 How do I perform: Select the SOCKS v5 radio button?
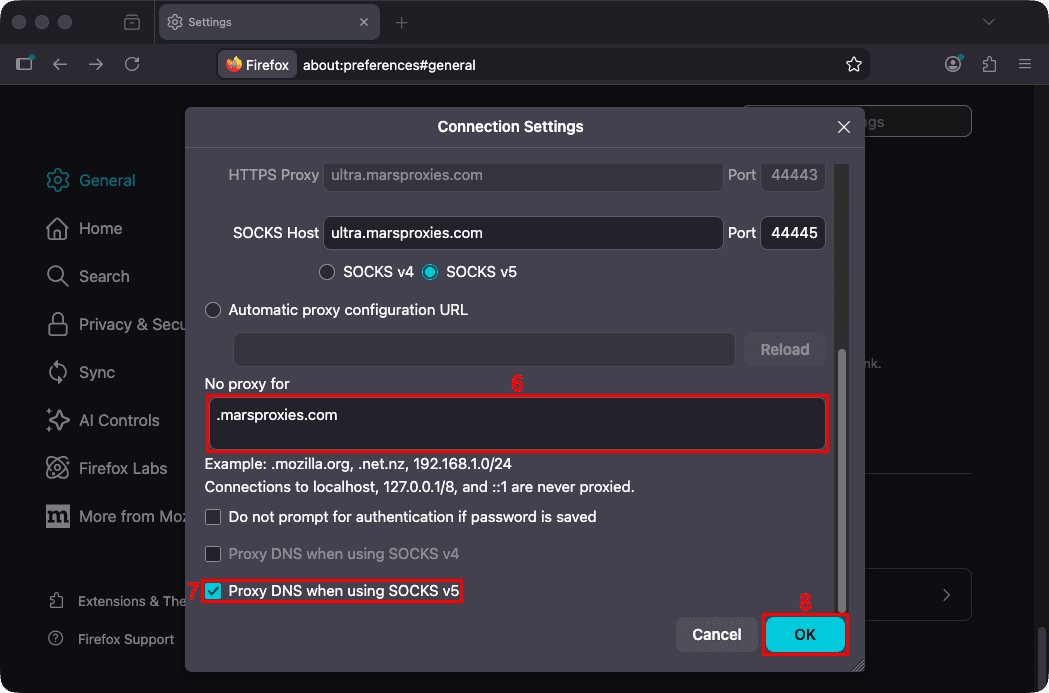click(430, 272)
